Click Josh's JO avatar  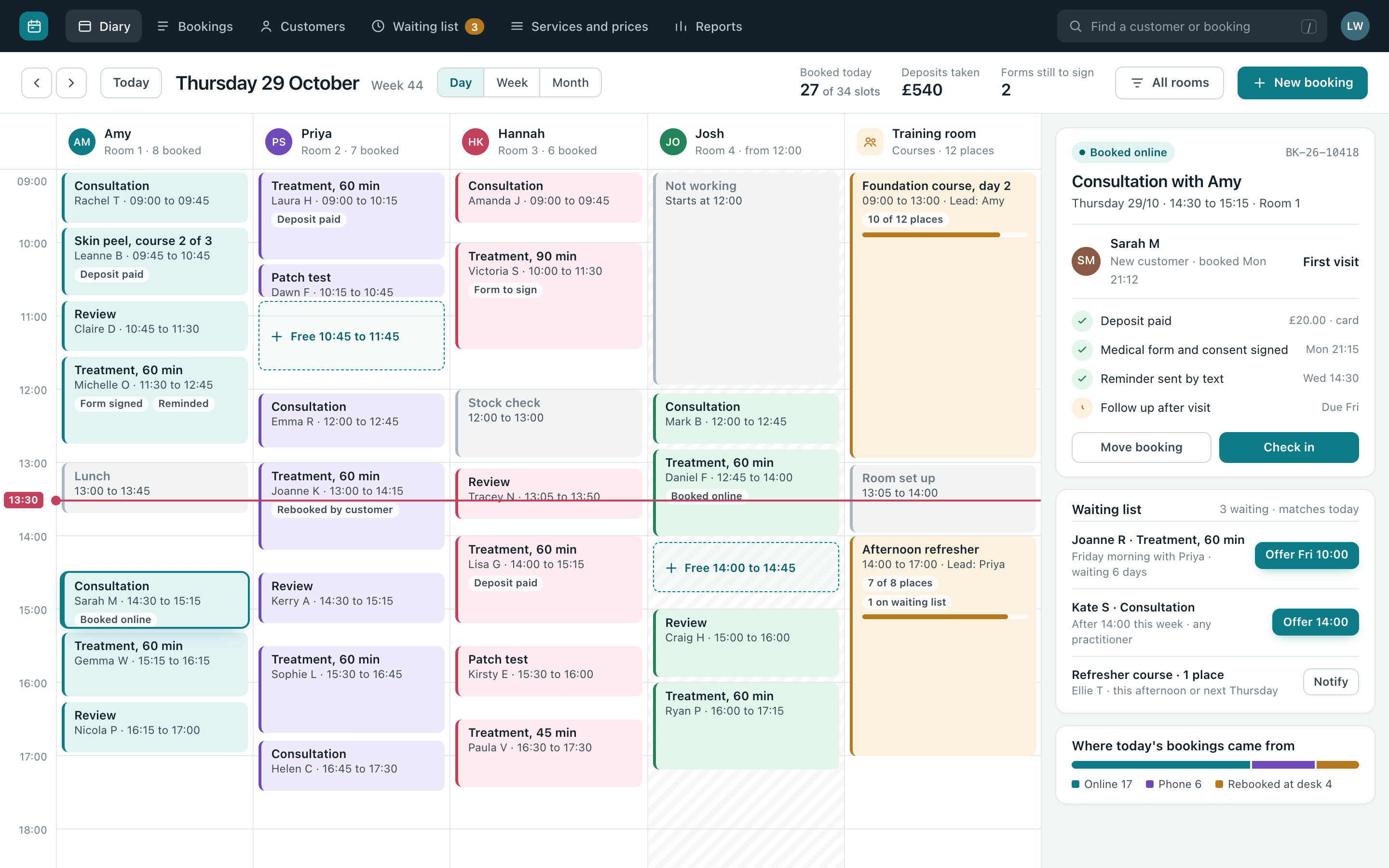point(673,142)
